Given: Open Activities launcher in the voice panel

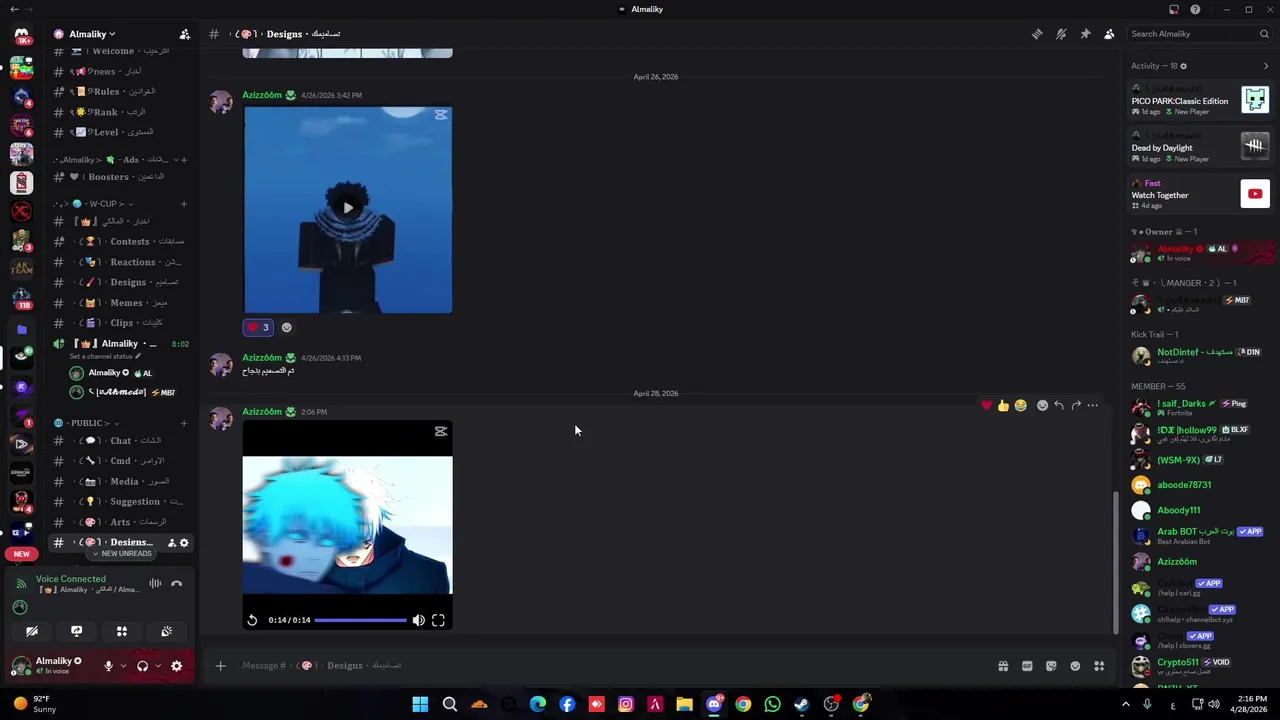Looking at the screenshot, I should tap(122, 631).
